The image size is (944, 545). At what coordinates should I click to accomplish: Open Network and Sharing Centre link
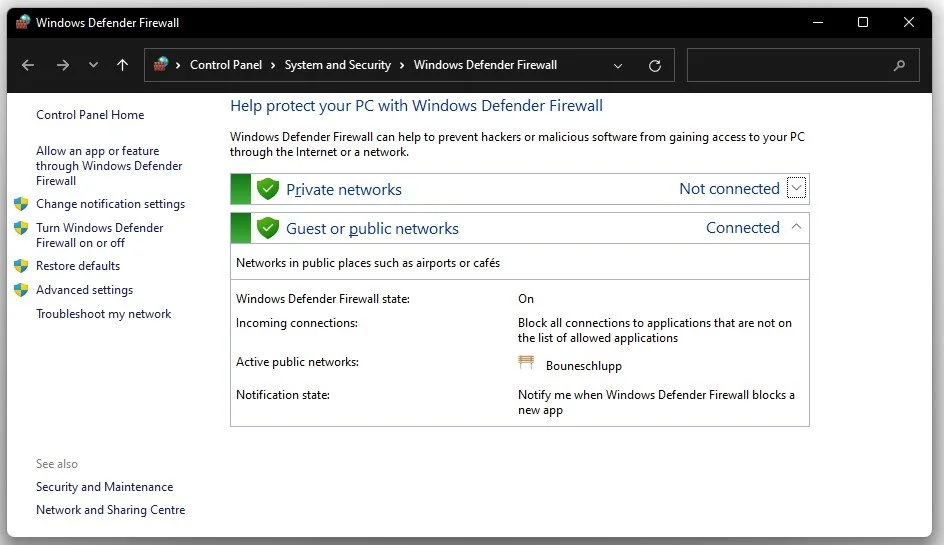111,509
